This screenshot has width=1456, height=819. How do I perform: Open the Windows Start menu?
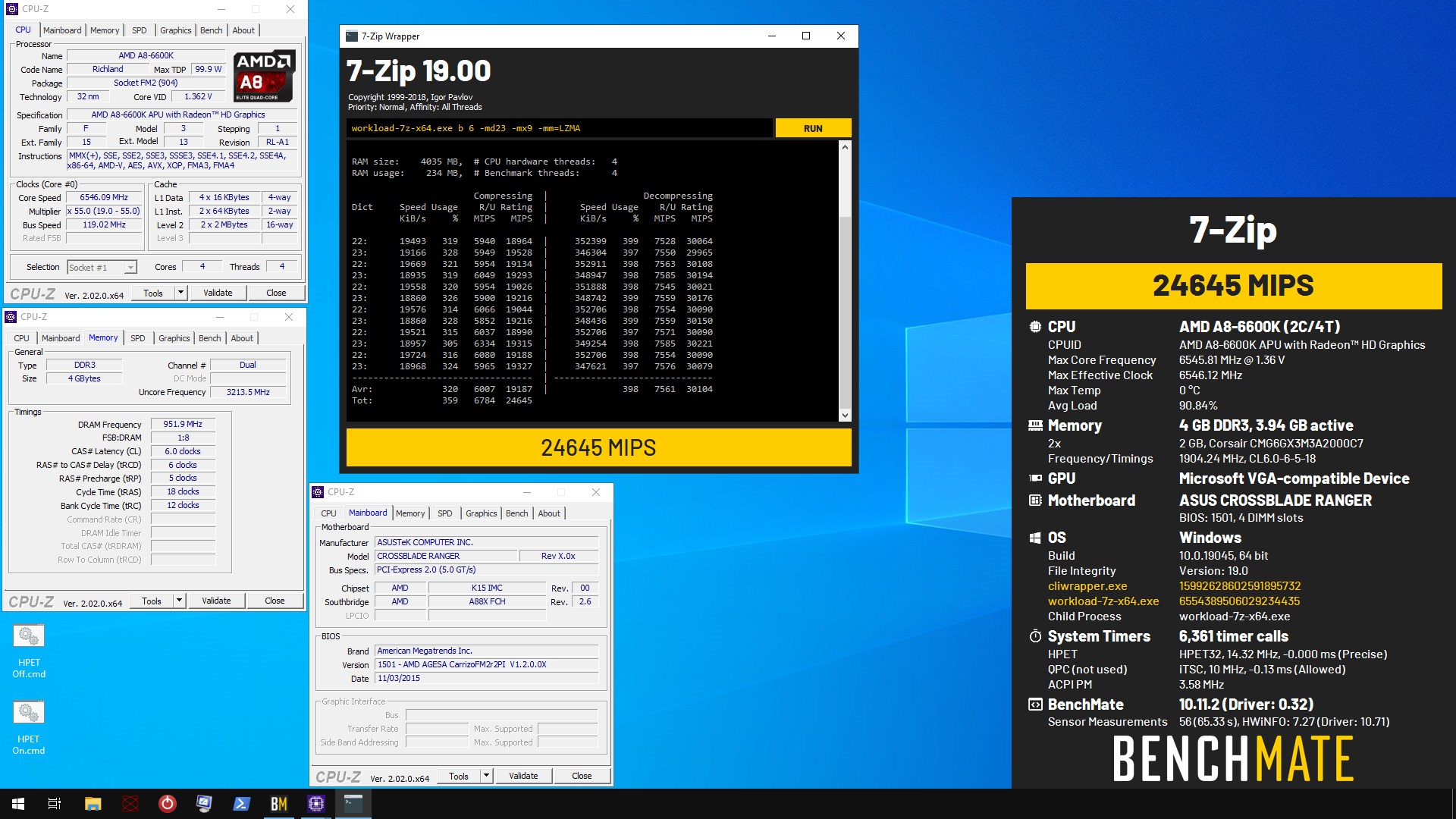point(18,804)
